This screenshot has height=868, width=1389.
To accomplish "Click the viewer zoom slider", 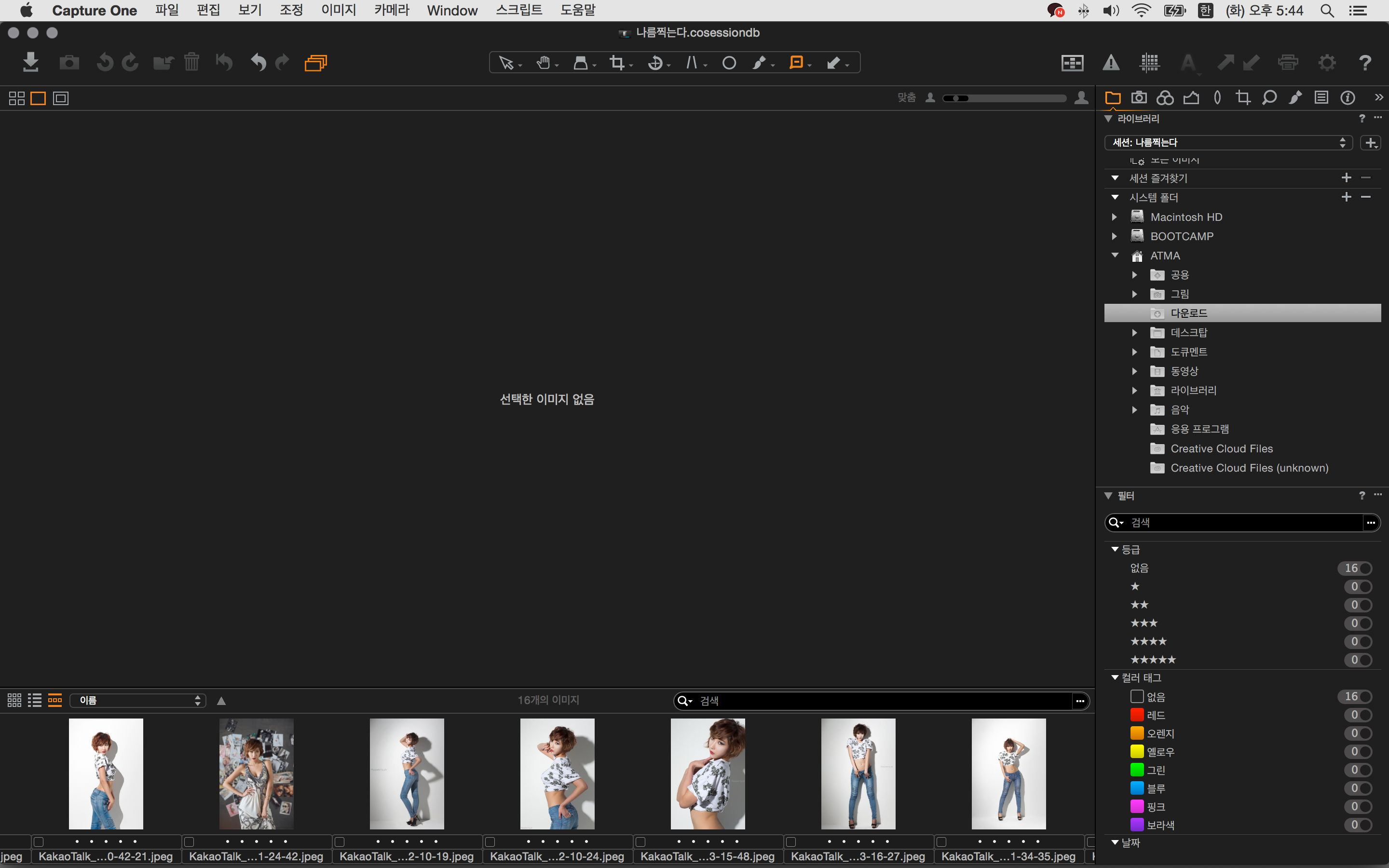I will (1005, 98).
